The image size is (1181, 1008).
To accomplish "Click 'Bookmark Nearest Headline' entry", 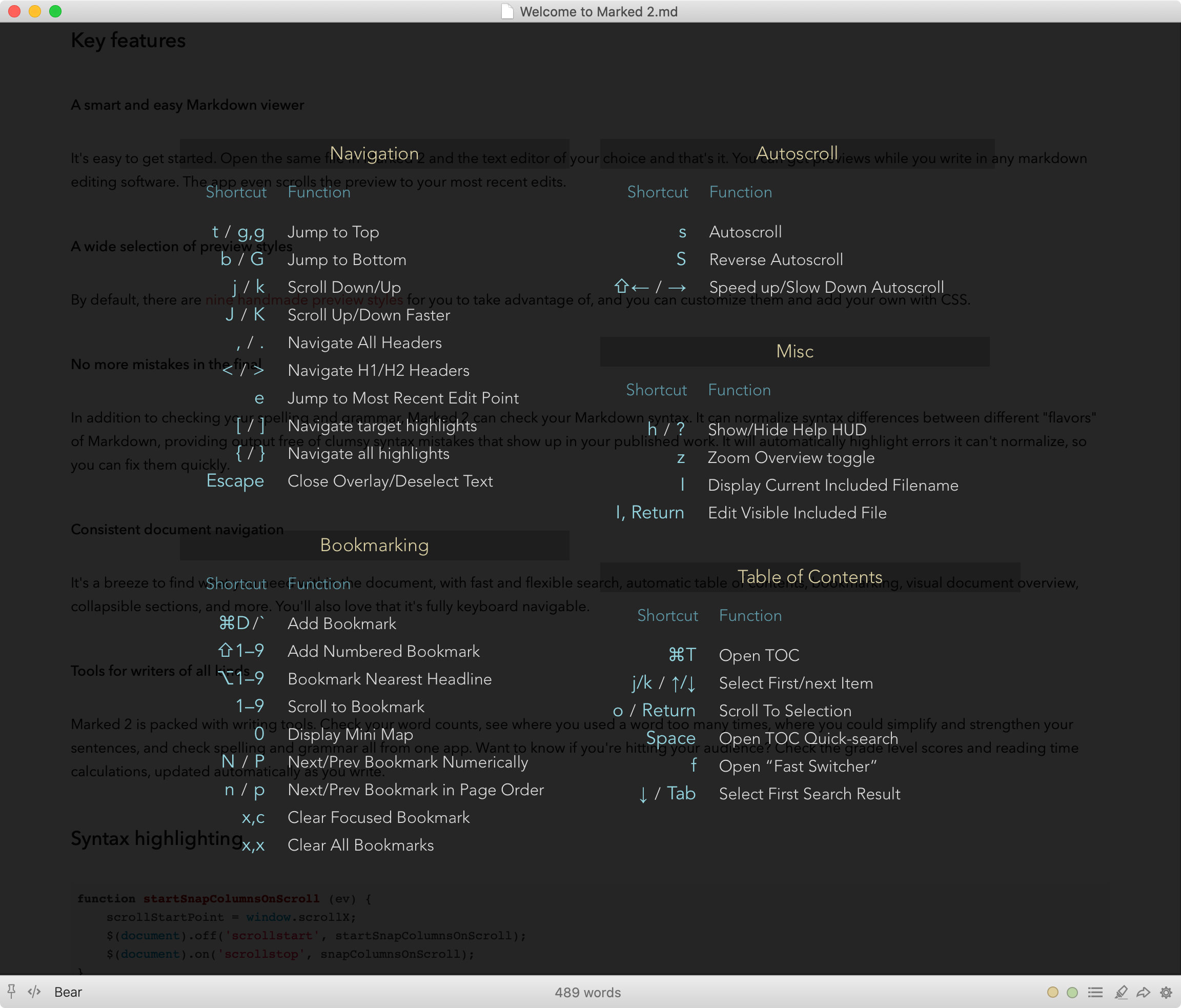I will (390, 679).
